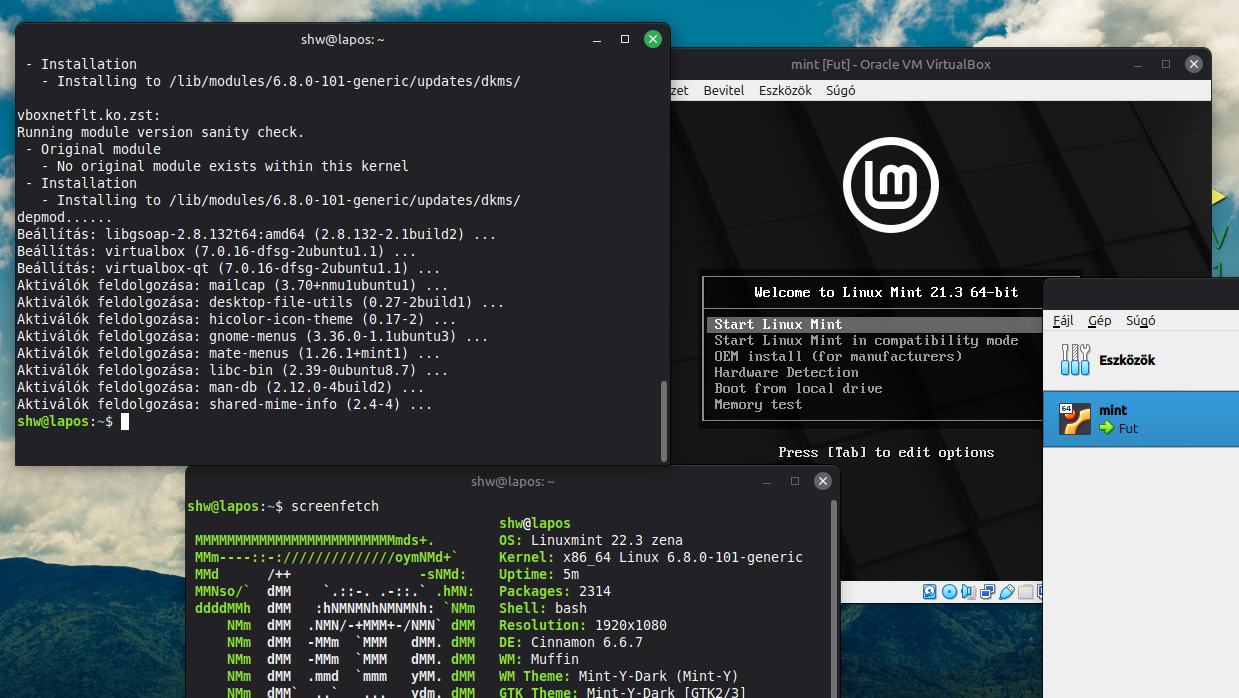Click the 'vboxnetflt.ko.zst:' line in terminal
Screen dimensions: 1239x698
pyautogui.click(x=89, y=115)
